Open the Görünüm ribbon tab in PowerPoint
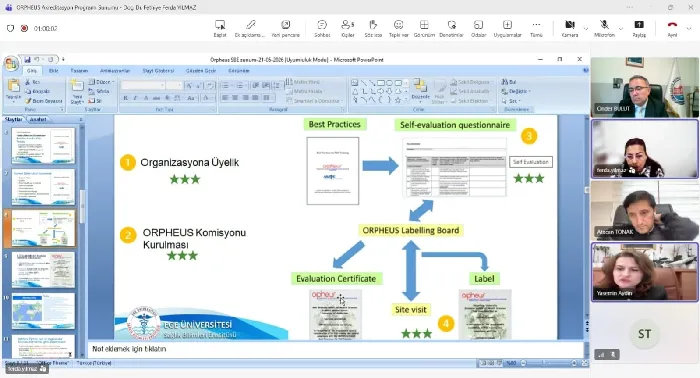Screen dimensions: 700x378 pyautogui.click(x=239, y=71)
